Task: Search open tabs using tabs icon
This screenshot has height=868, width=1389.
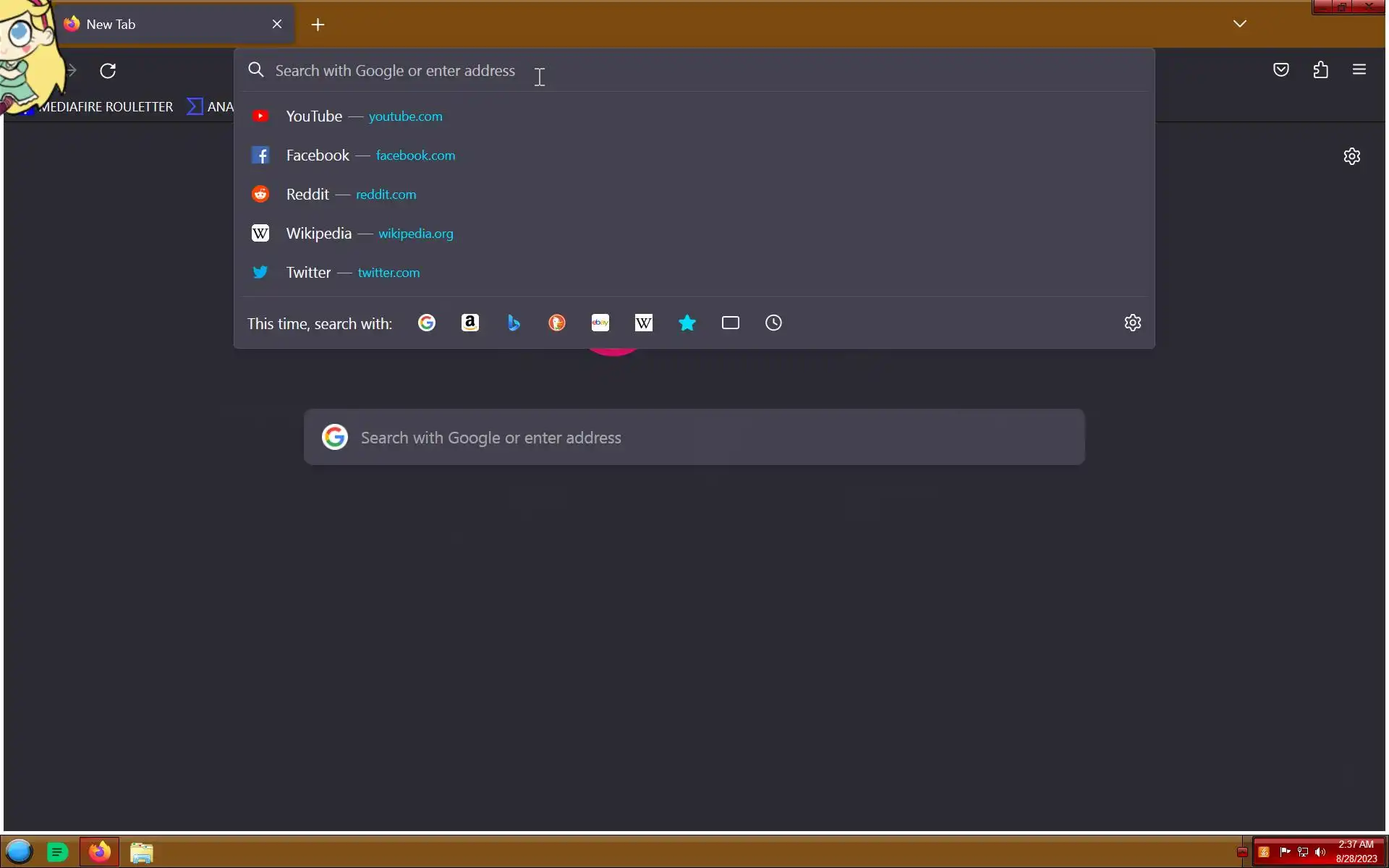Action: click(x=731, y=323)
